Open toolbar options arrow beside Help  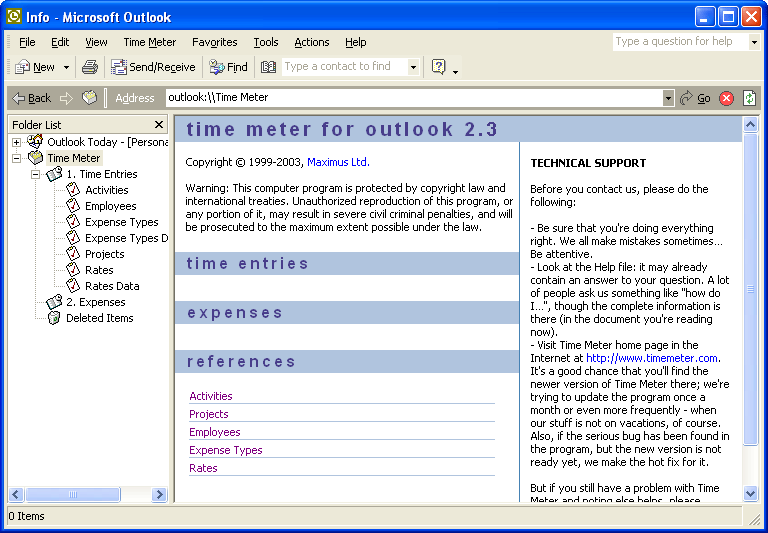(456, 72)
